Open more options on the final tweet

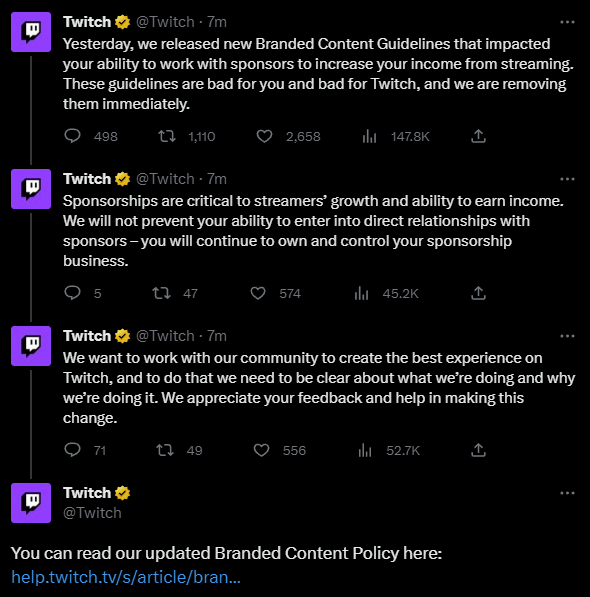(567, 493)
